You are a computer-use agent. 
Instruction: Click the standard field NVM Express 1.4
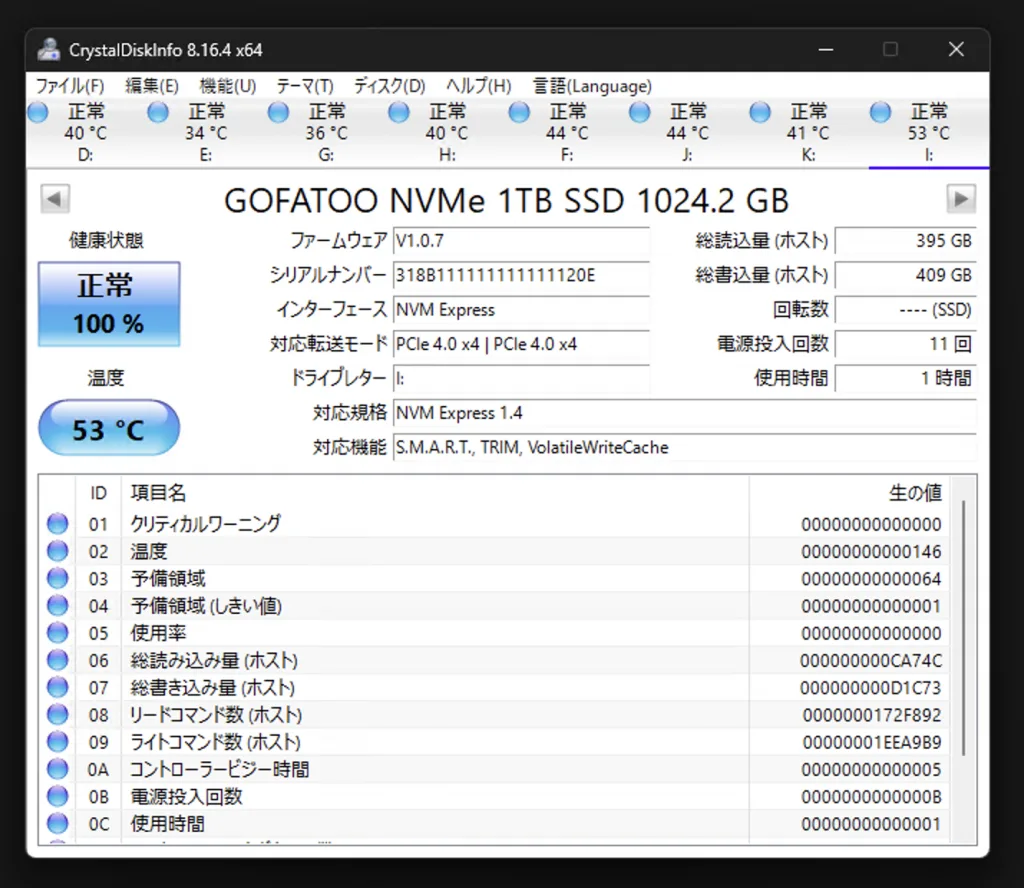click(684, 413)
